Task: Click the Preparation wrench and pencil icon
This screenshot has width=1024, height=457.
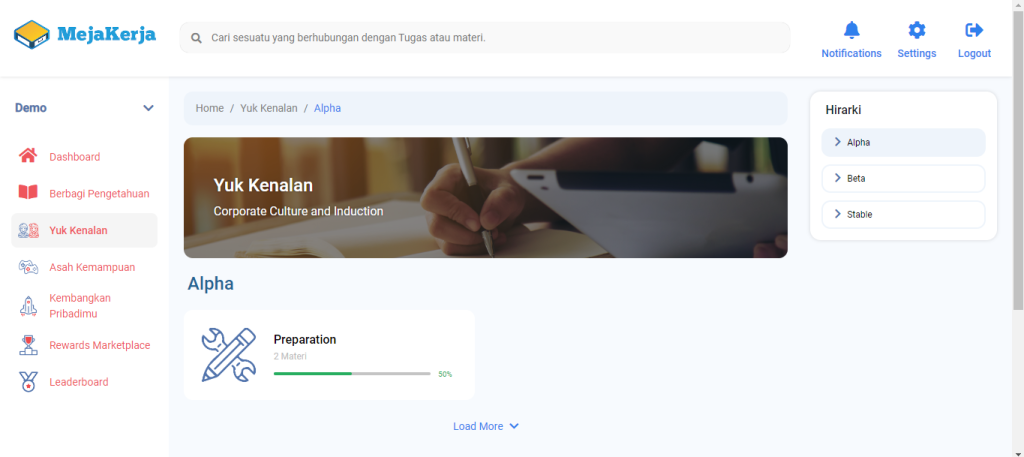Action: coord(229,355)
